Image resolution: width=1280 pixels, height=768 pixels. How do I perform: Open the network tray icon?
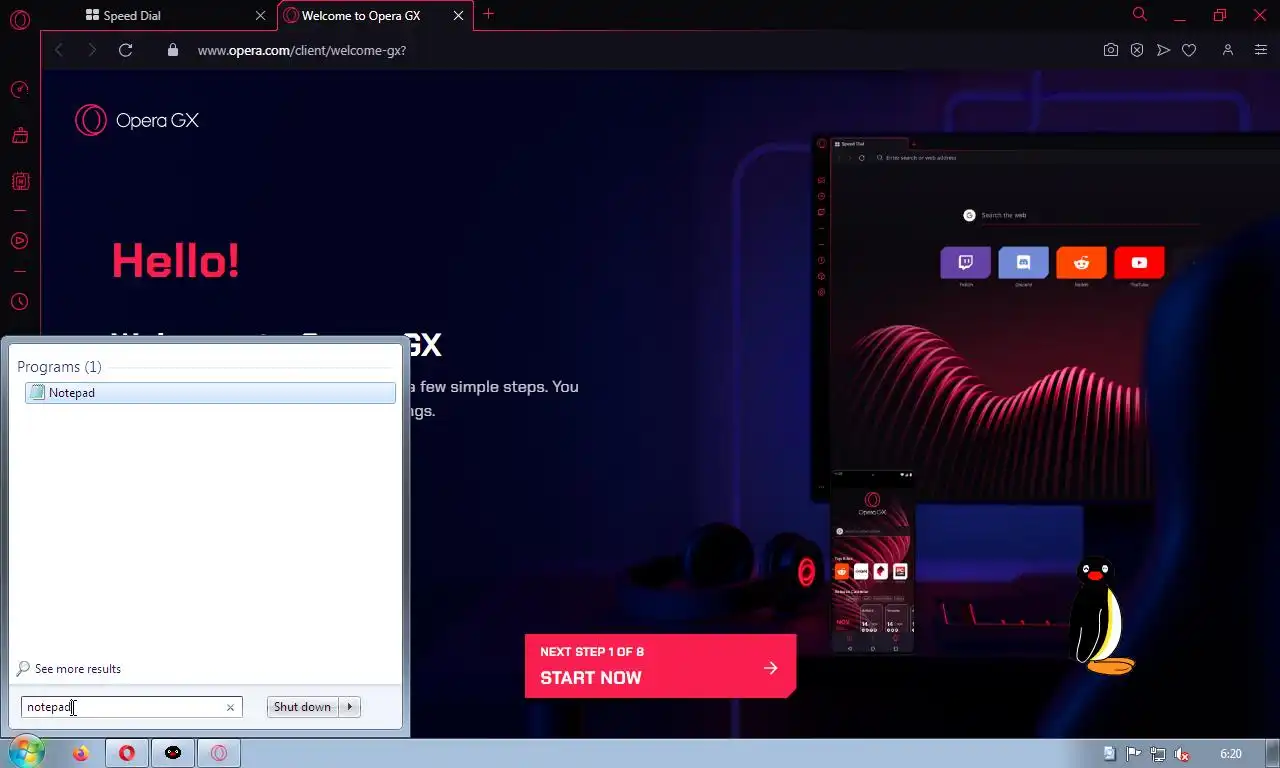point(1158,754)
